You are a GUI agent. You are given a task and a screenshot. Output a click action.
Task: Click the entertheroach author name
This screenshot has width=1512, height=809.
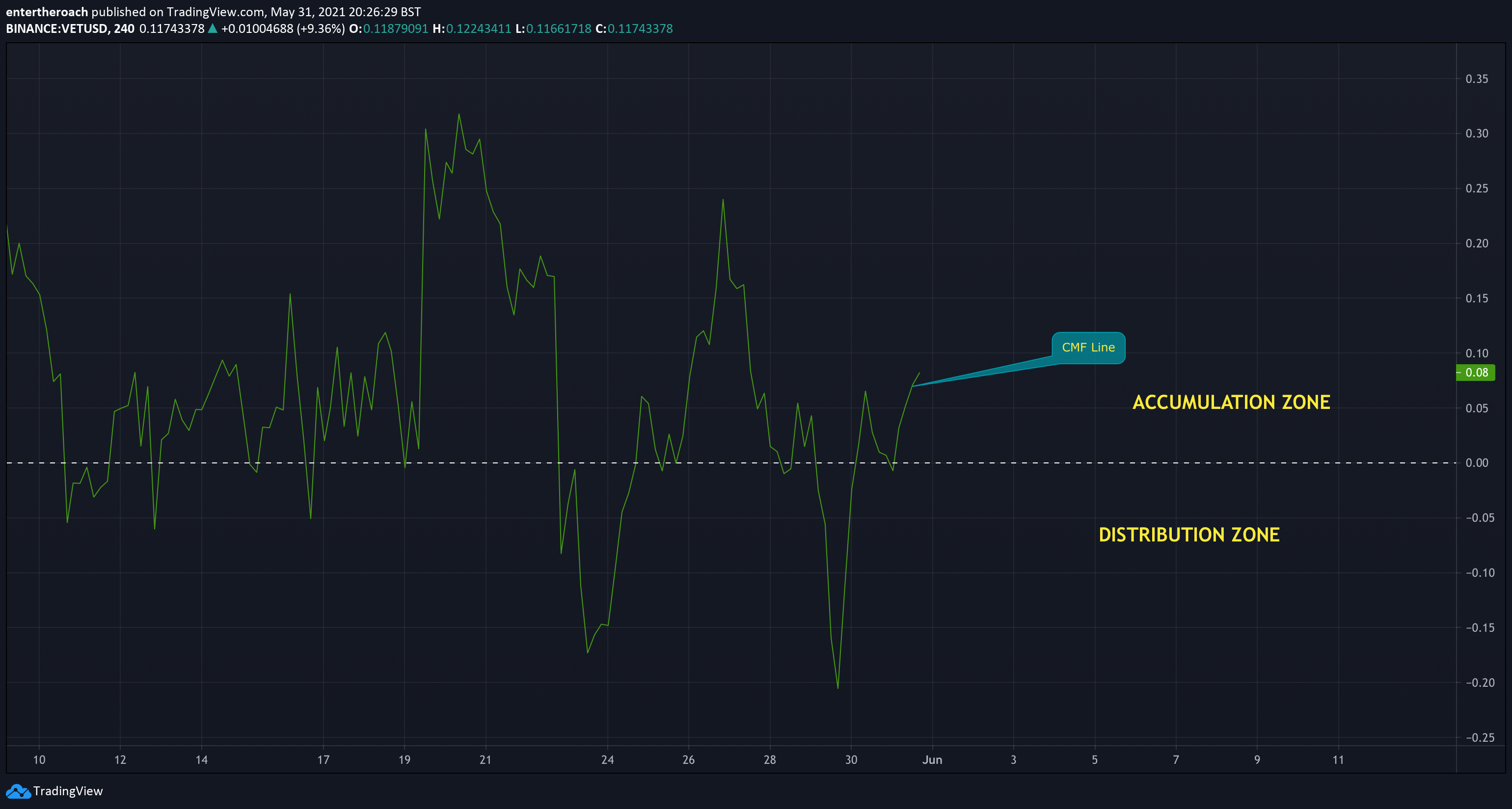tap(47, 12)
